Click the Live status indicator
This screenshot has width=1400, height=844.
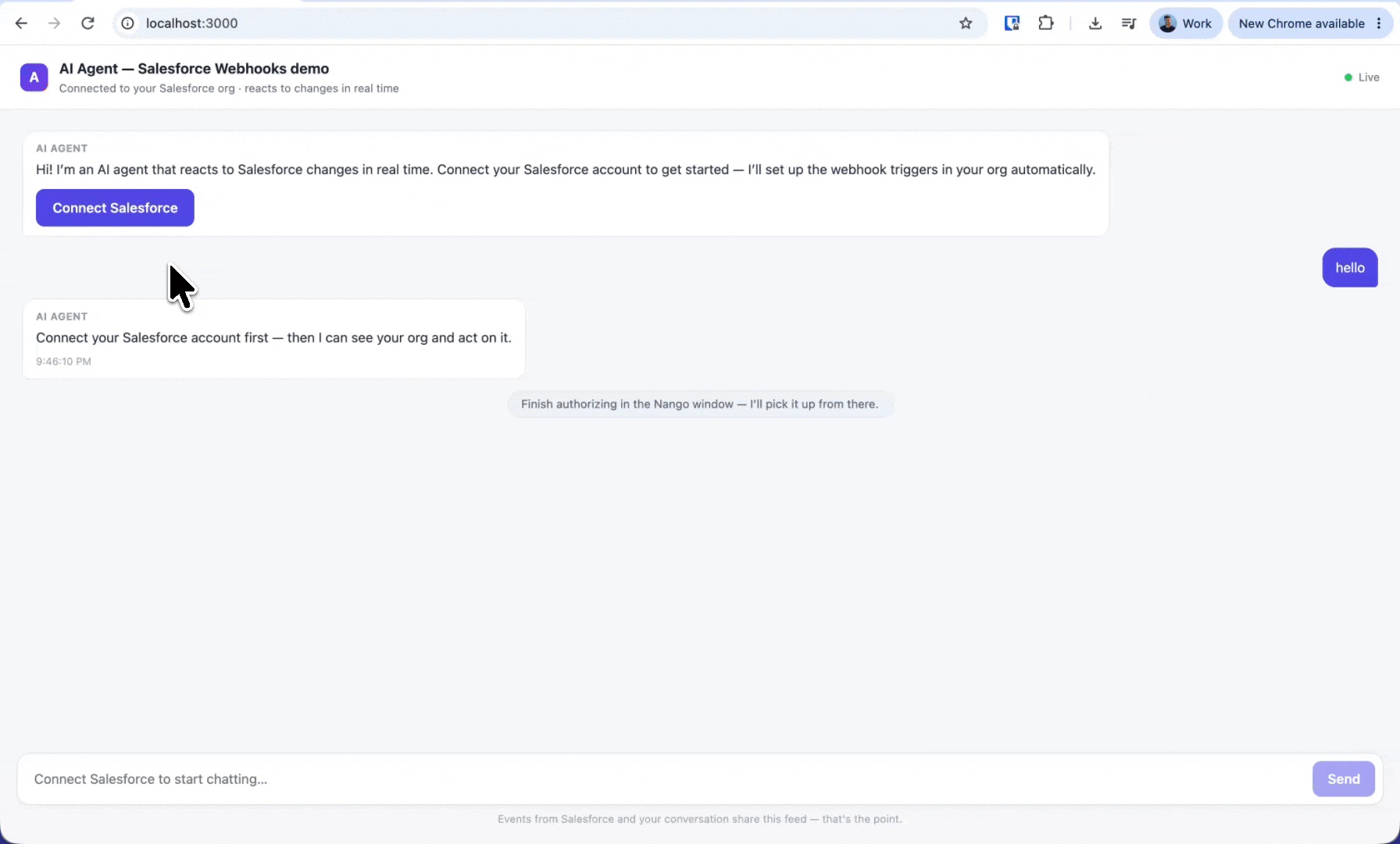[x=1362, y=77]
